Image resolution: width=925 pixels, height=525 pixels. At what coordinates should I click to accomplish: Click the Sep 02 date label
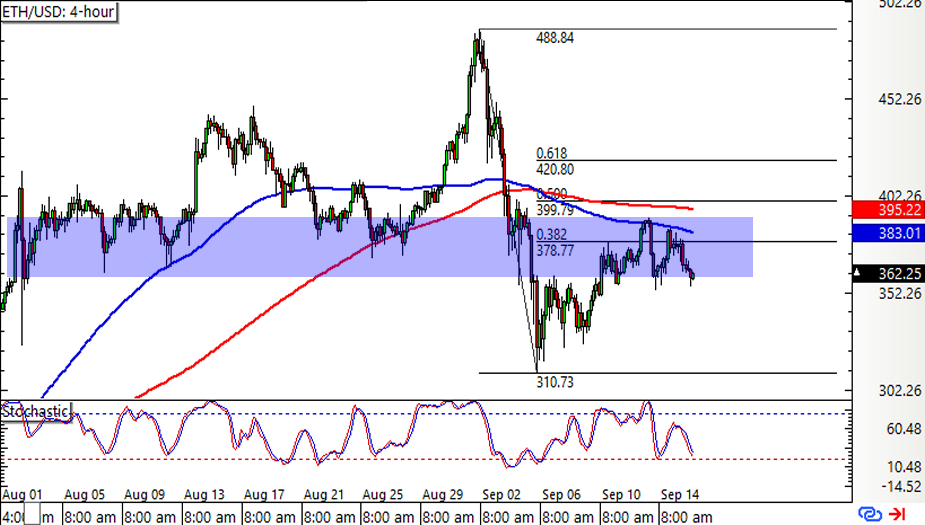pyautogui.click(x=501, y=494)
